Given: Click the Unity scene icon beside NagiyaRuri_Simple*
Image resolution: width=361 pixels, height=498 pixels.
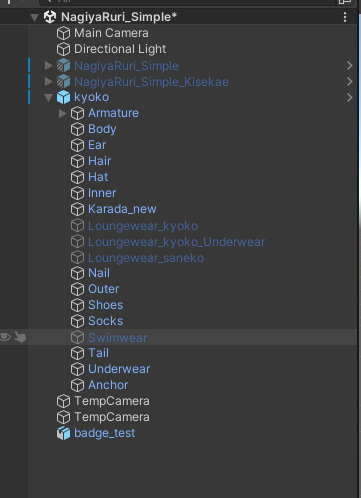Looking at the screenshot, I should point(50,17).
